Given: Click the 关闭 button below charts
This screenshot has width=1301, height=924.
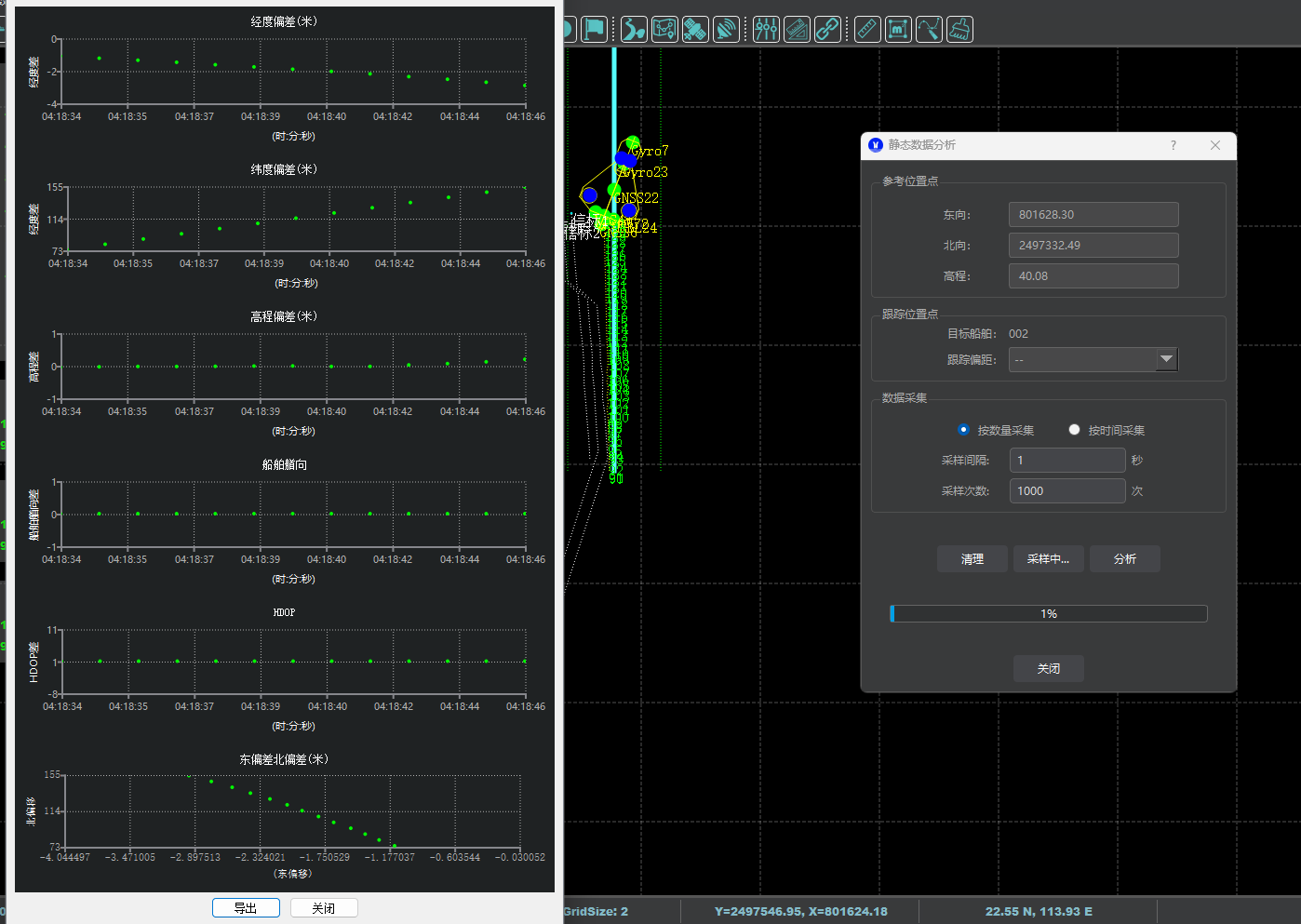Looking at the screenshot, I should pos(324,908).
